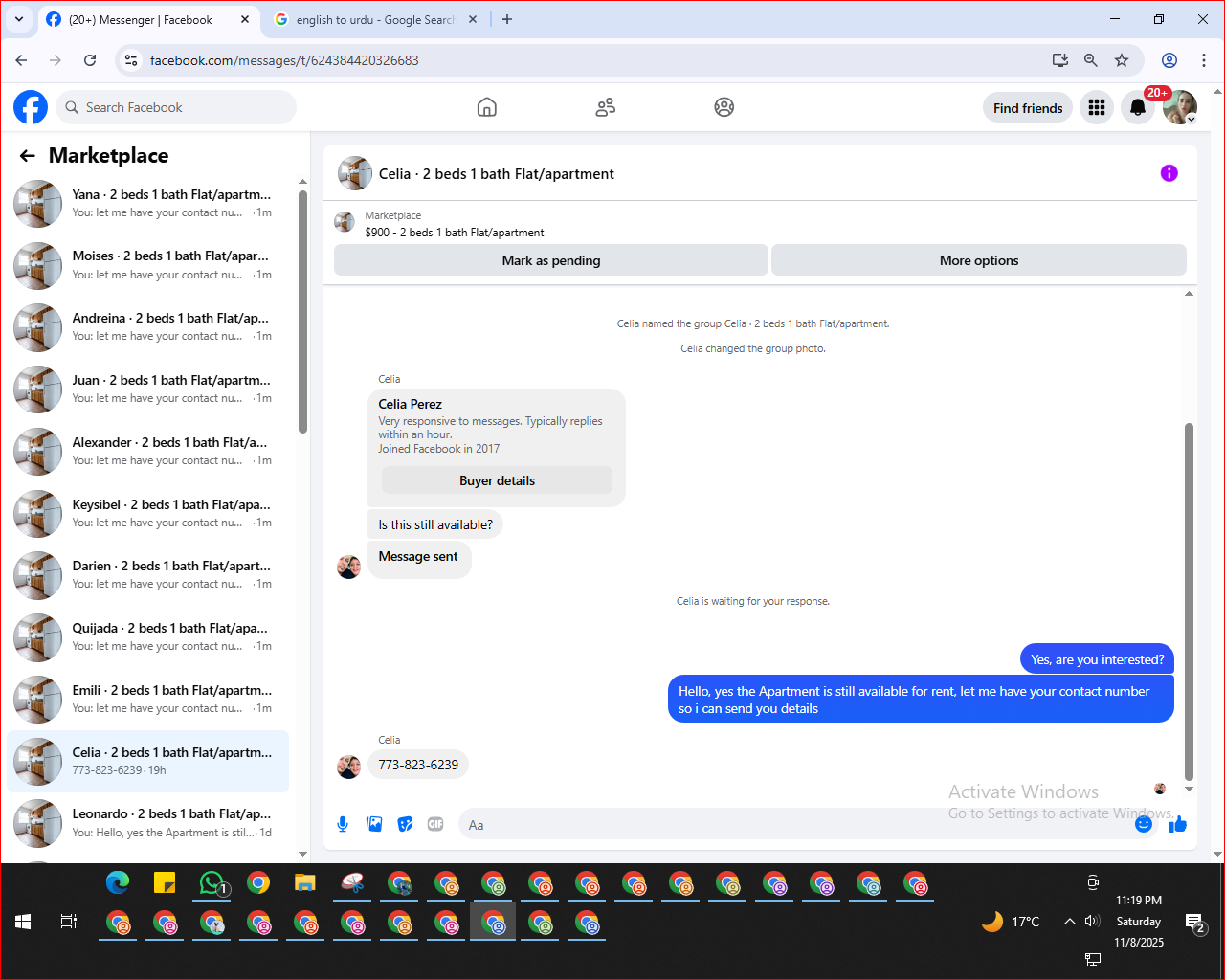Reload the page

[90, 60]
